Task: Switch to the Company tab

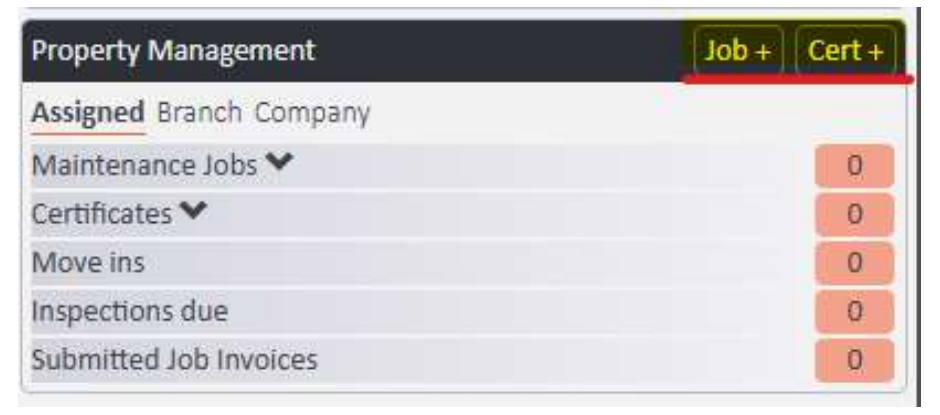Action: tap(313, 112)
